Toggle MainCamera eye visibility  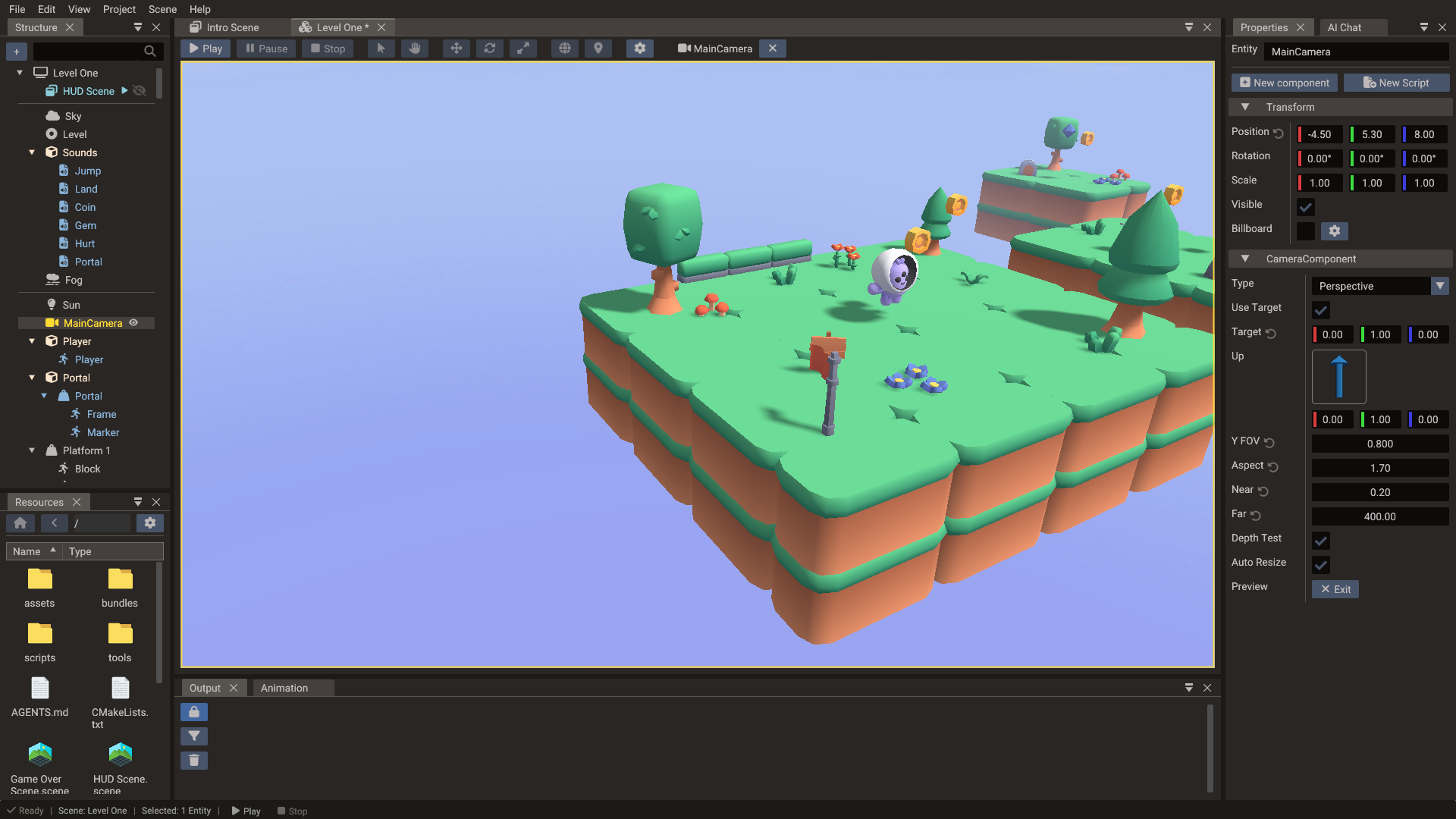click(x=133, y=323)
